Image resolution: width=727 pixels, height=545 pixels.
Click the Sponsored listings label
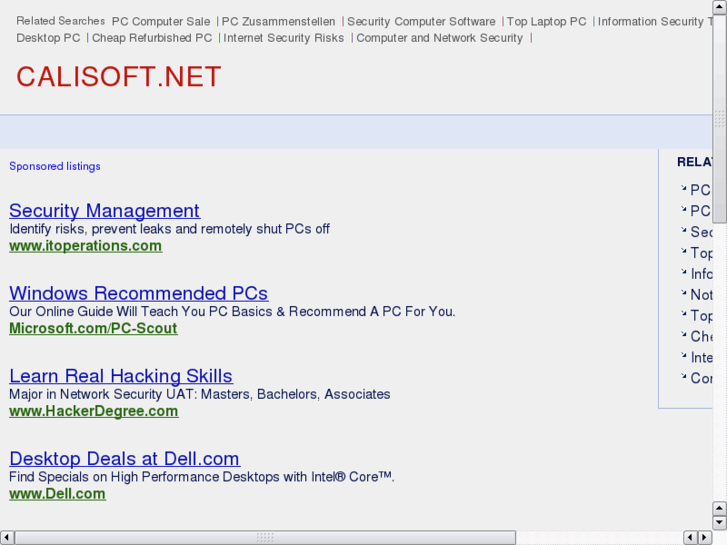tap(55, 166)
